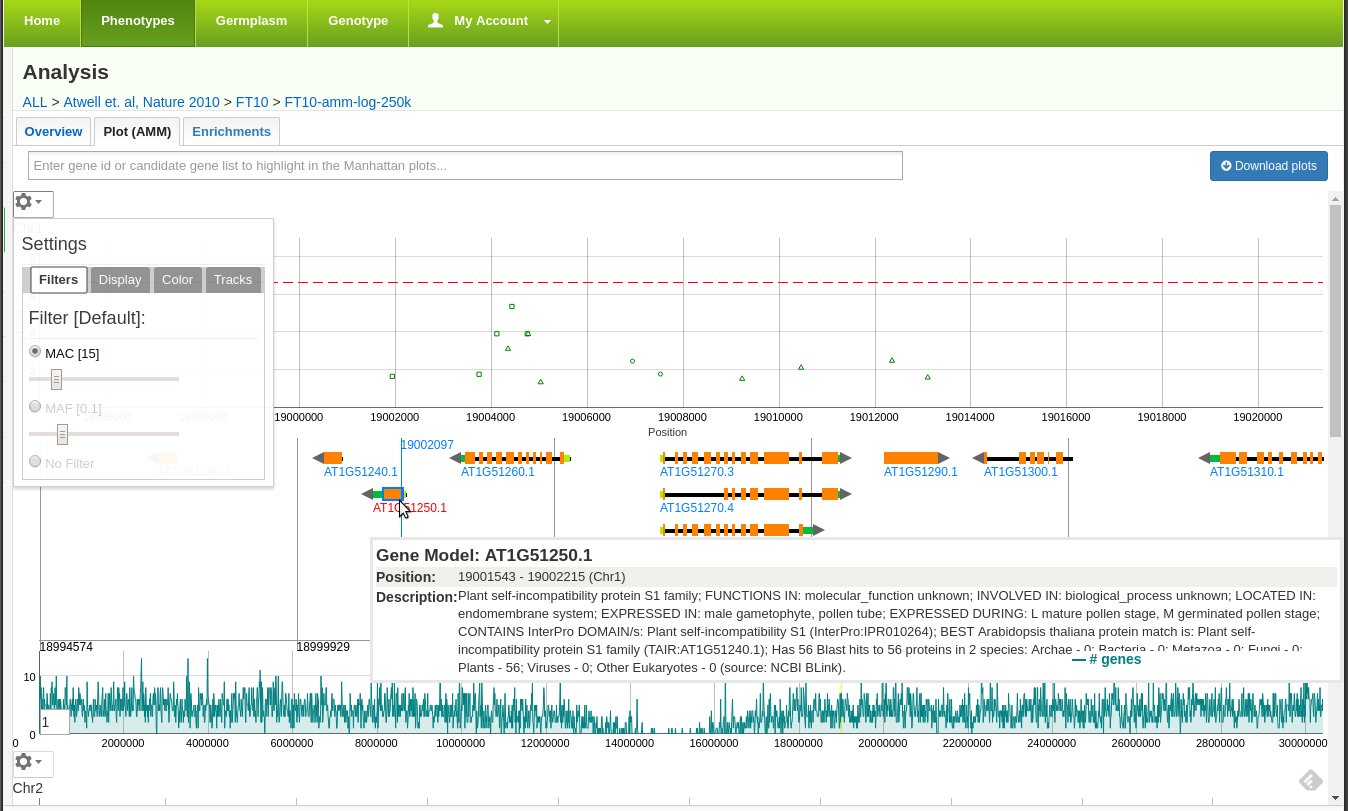Click the SNP square nearest position 19002000
The height and width of the screenshot is (811, 1348).
(392, 376)
